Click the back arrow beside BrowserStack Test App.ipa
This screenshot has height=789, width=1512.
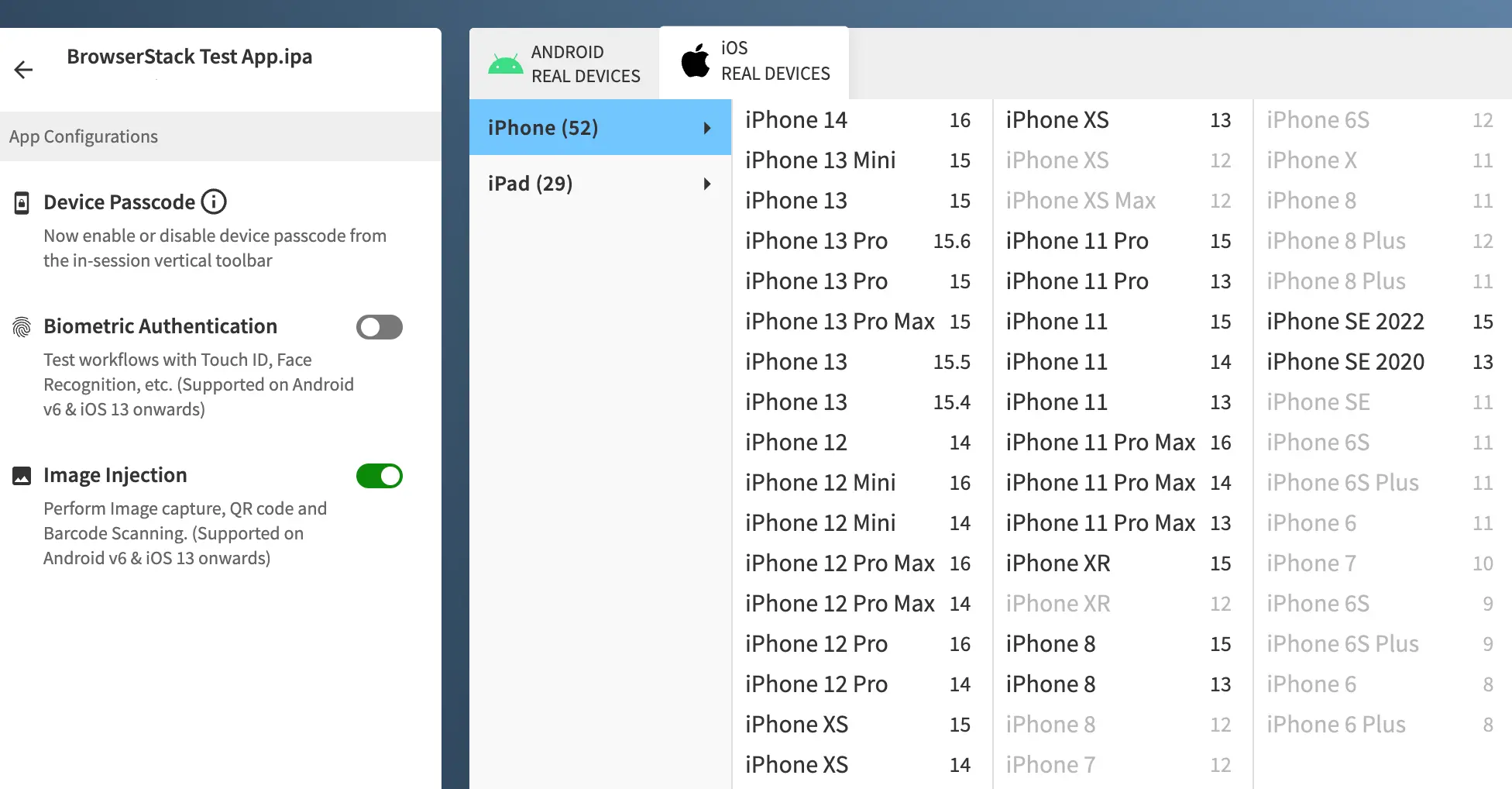click(x=23, y=70)
